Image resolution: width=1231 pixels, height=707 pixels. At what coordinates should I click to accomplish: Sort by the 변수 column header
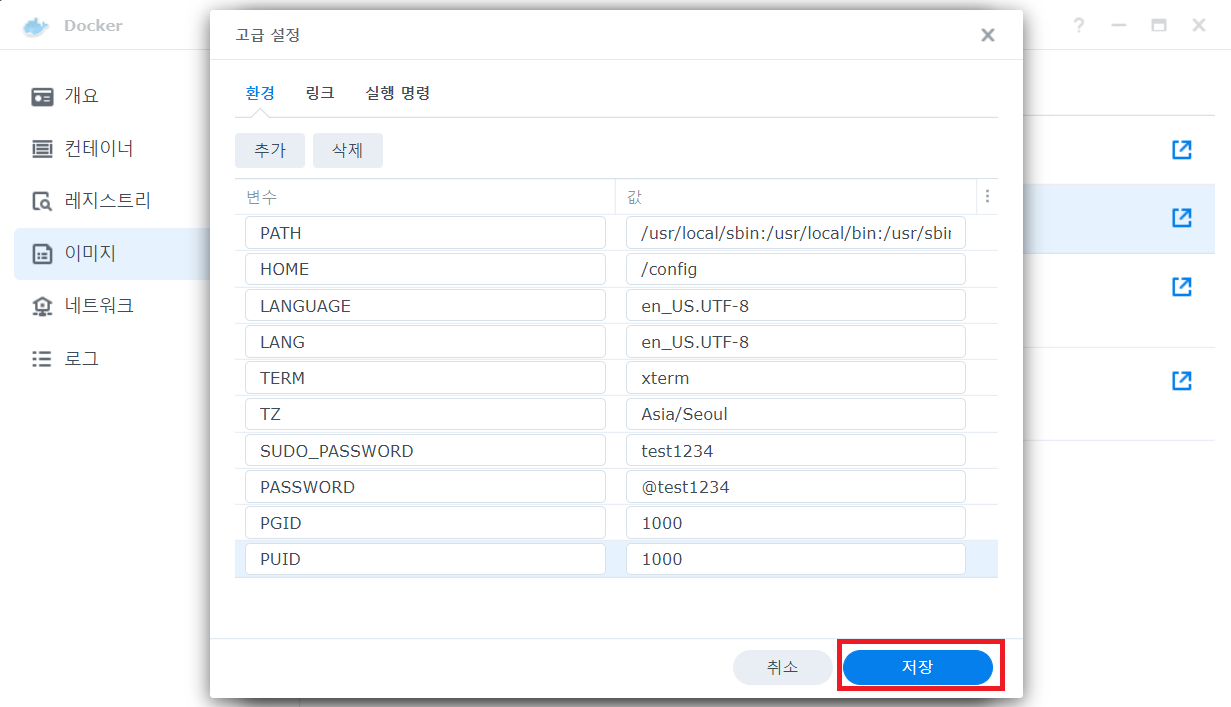[425, 197]
